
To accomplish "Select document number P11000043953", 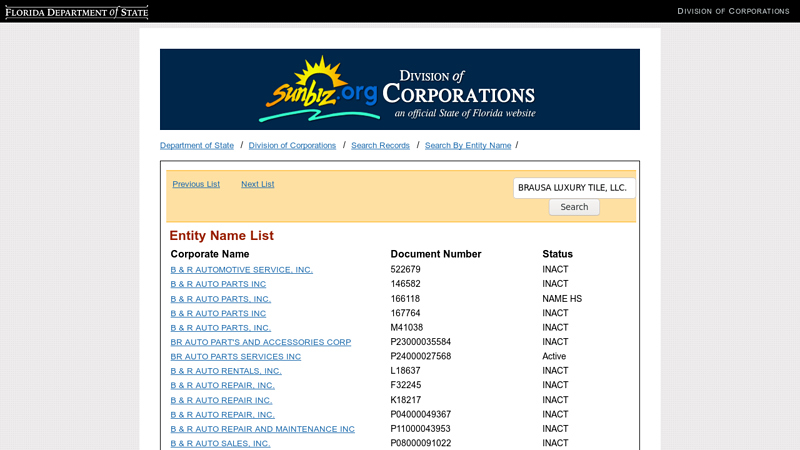I will pyautogui.click(x=420, y=429).
